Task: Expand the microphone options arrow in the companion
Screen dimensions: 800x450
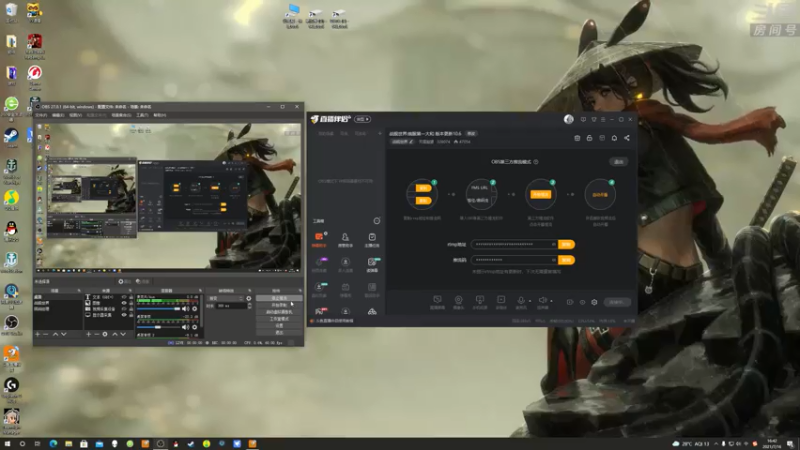Action: click(x=530, y=301)
